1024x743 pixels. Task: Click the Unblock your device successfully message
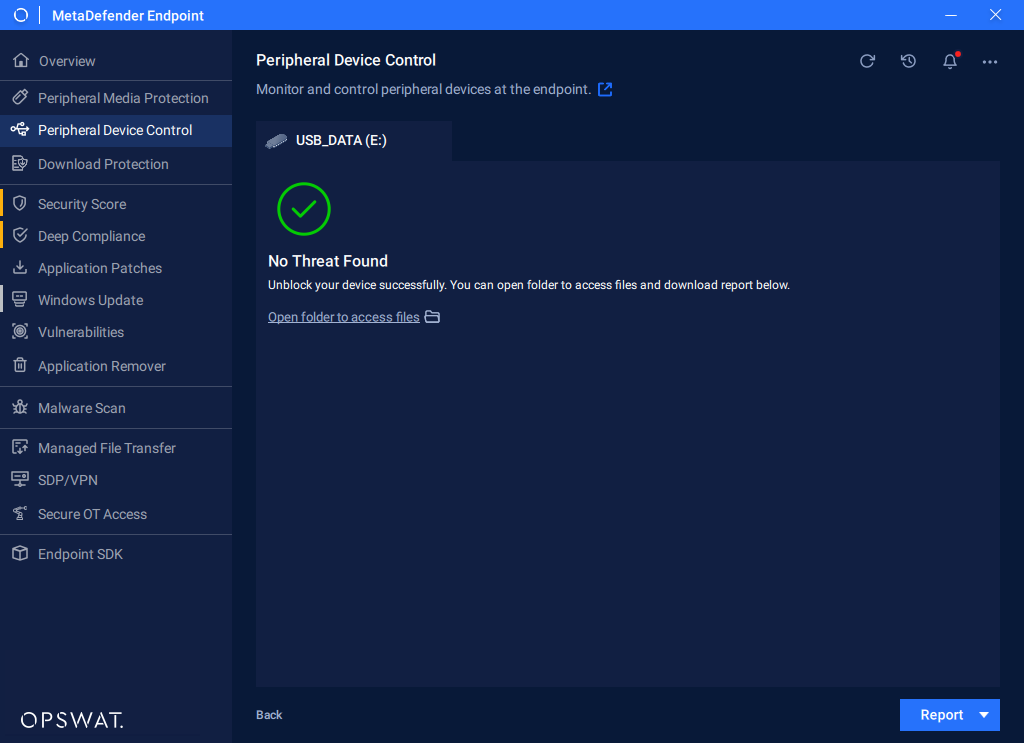click(529, 285)
